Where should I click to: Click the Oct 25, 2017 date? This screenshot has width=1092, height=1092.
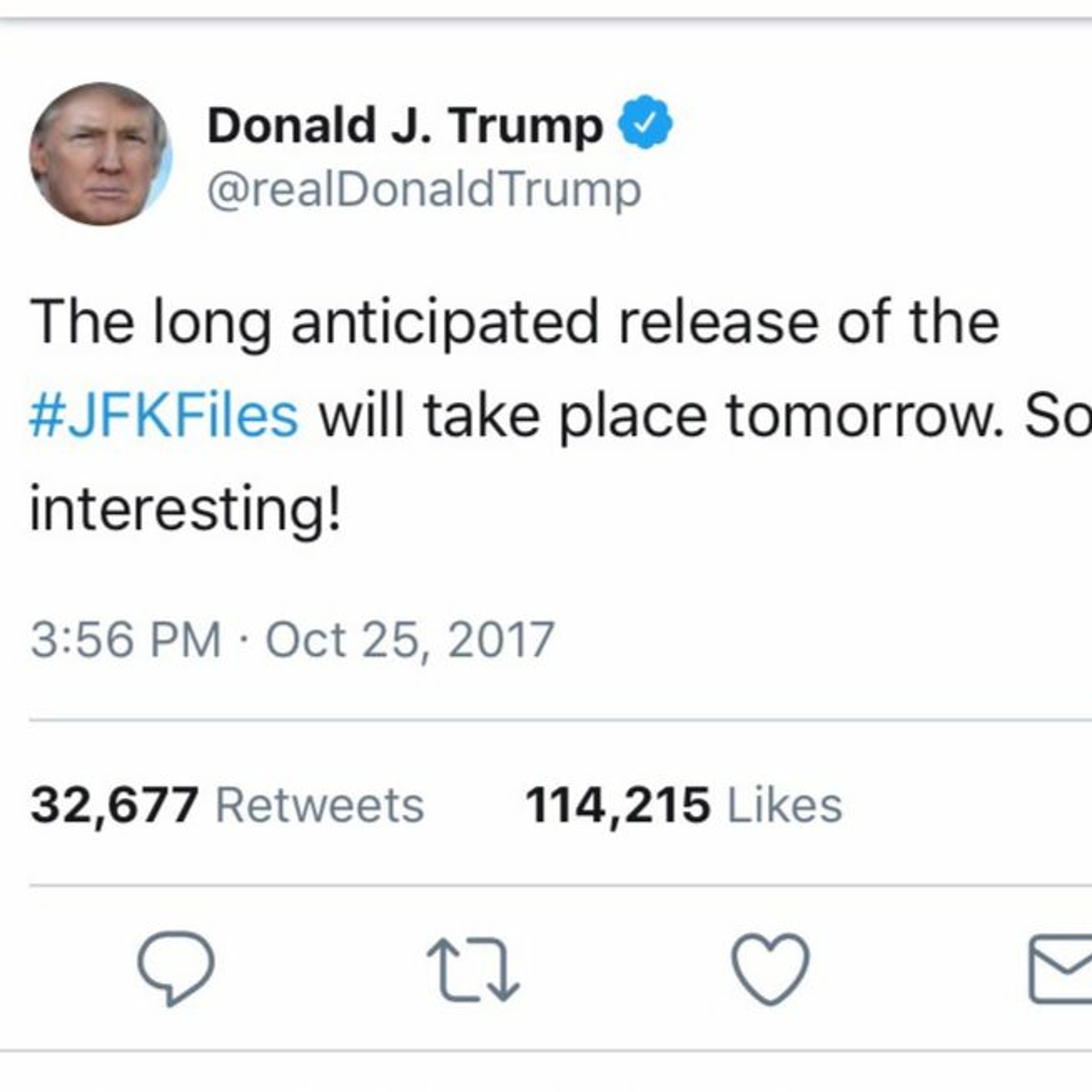point(410,640)
